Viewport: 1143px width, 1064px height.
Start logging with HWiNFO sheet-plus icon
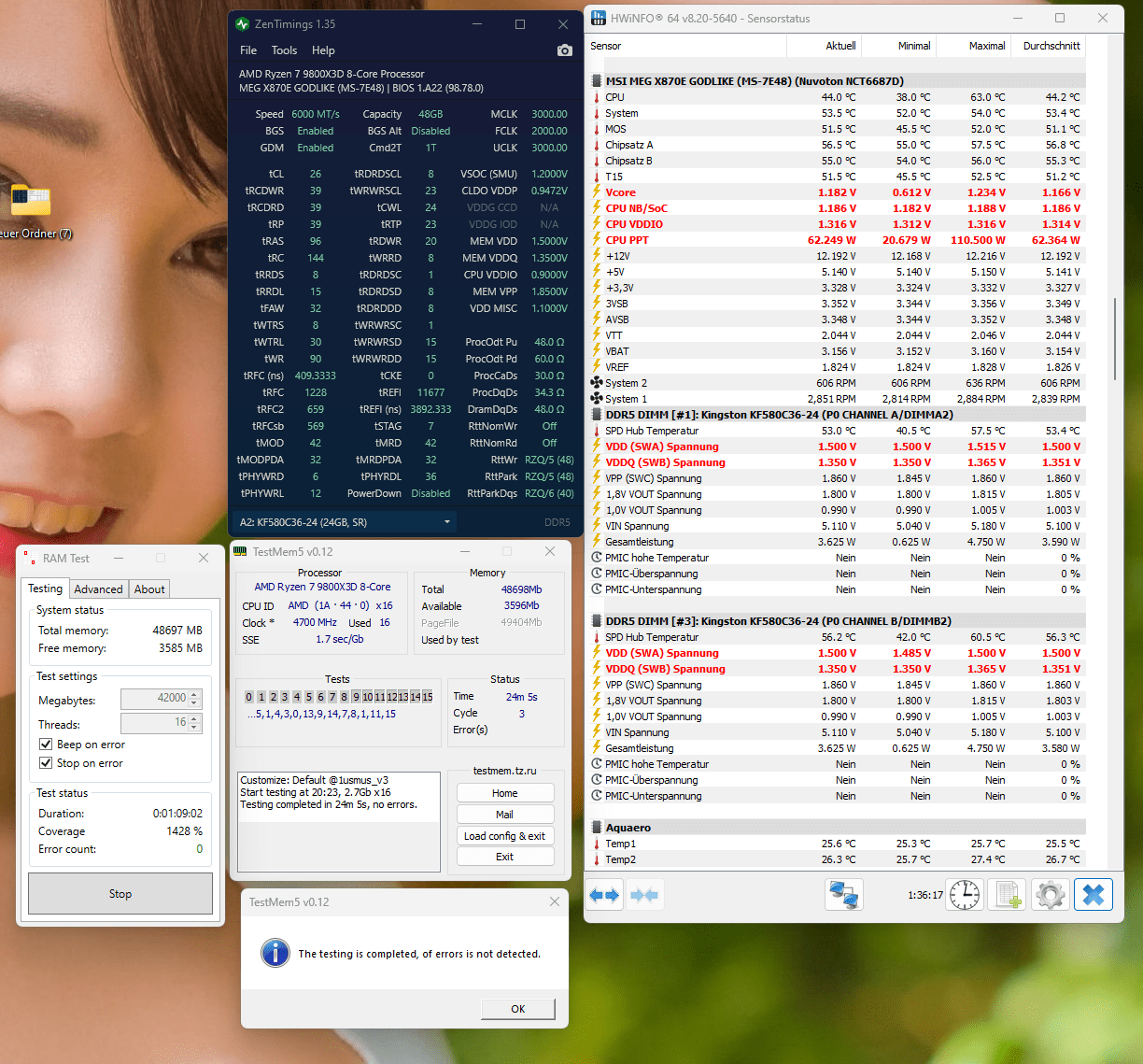click(x=1008, y=895)
